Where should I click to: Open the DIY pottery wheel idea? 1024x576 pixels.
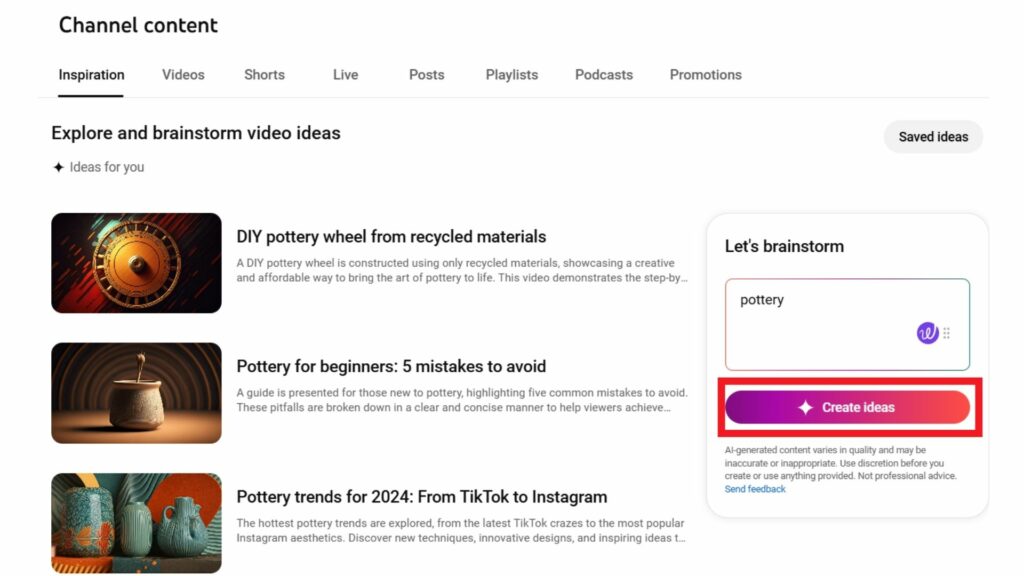(390, 237)
